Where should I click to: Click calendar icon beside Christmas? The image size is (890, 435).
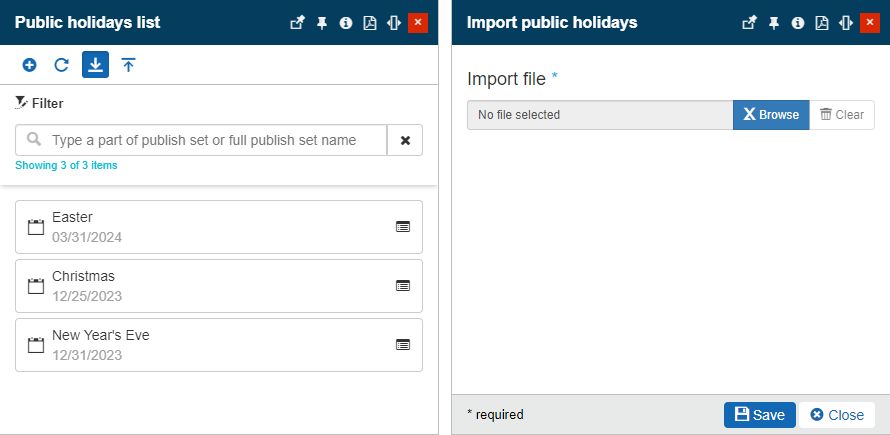(36, 286)
